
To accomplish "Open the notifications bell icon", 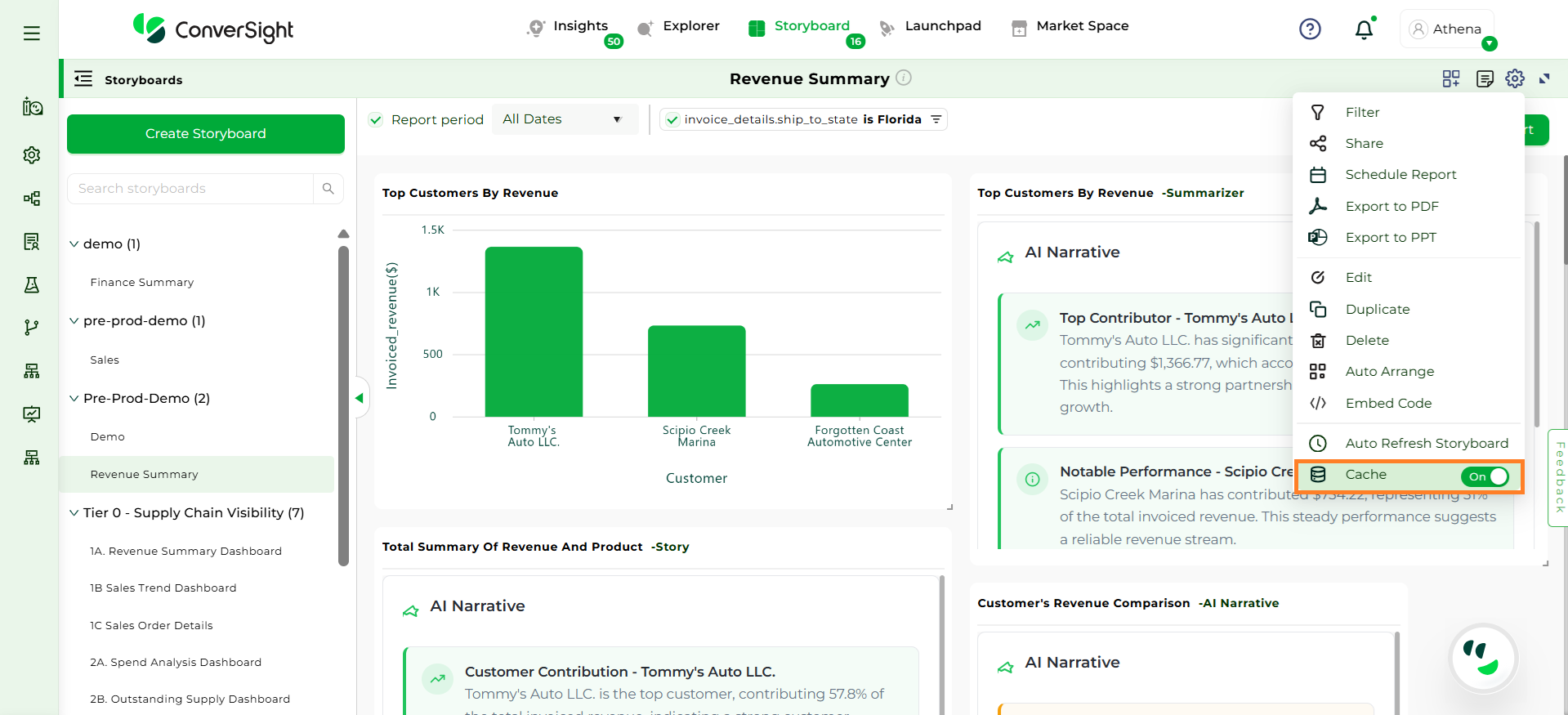I will pos(1364,30).
